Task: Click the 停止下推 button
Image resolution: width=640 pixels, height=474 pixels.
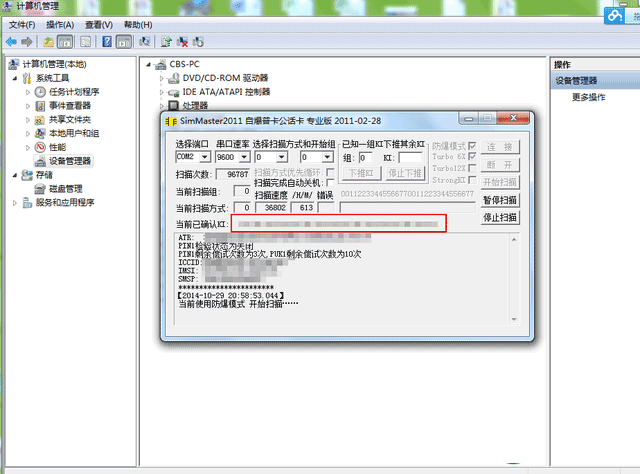Action: pyautogui.click(x=404, y=173)
